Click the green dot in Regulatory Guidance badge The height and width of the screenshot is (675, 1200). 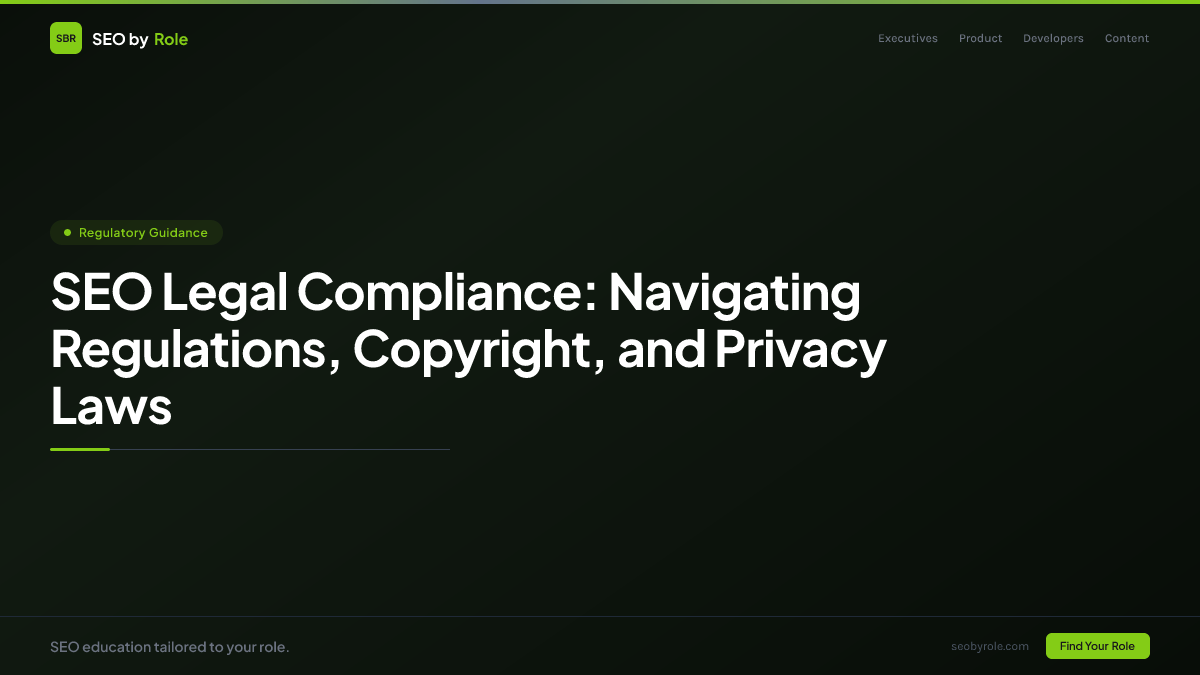67,232
